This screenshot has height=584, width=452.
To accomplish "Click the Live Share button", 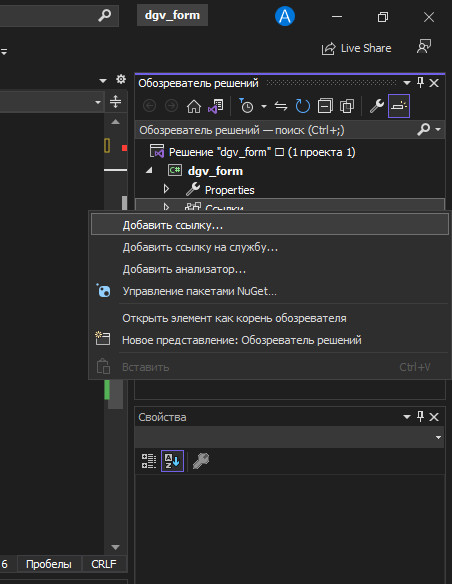I will pyautogui.click(x=356, y=48).
